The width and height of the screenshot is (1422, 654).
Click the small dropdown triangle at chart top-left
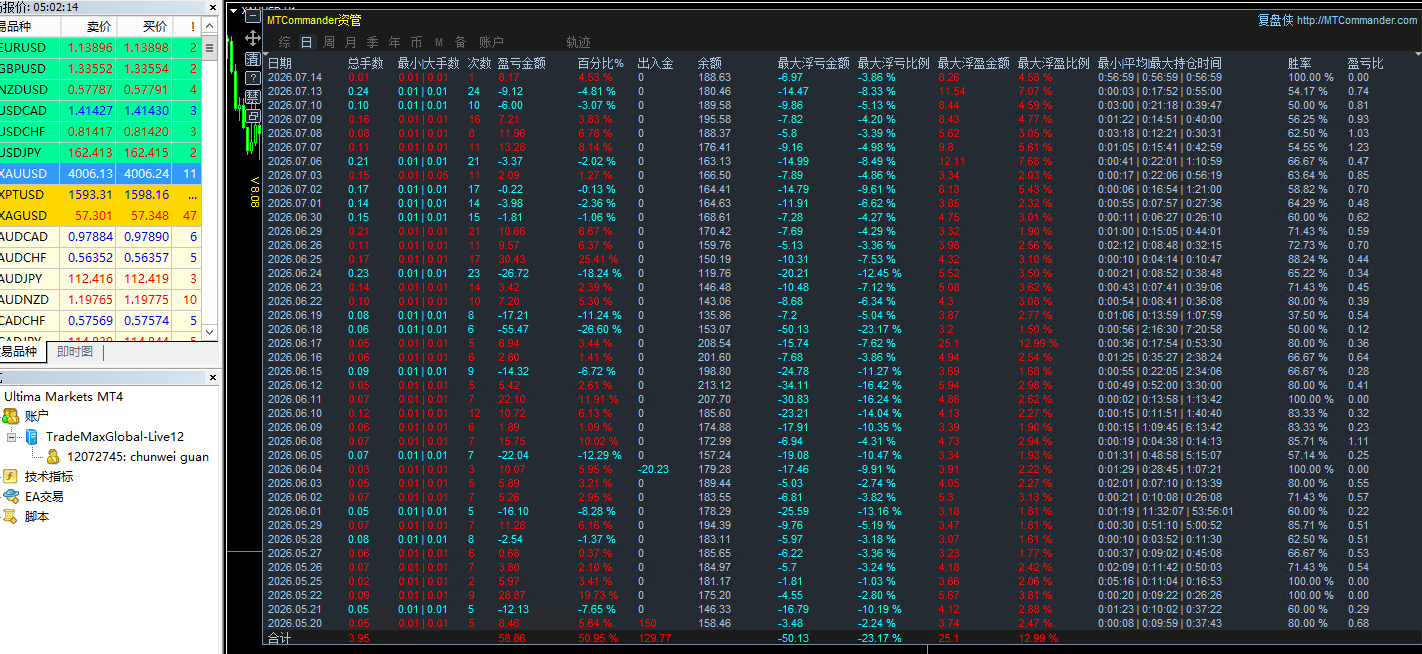coord(234,12)
